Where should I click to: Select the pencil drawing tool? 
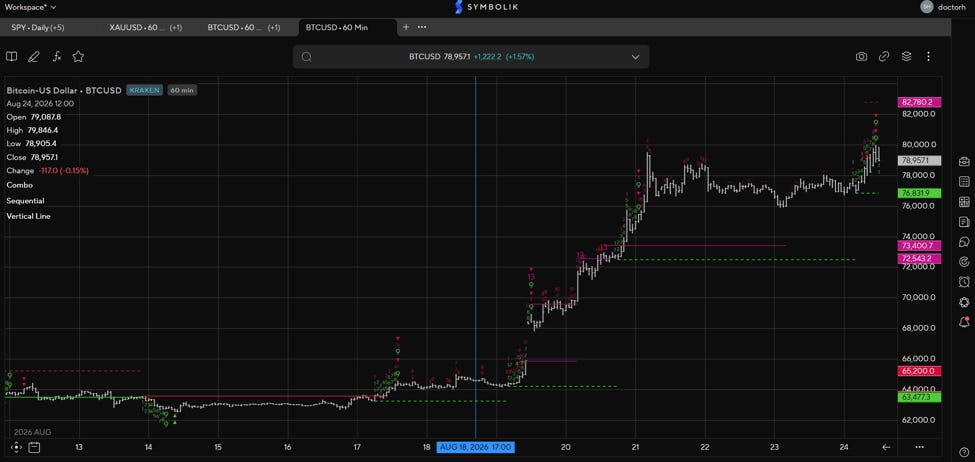34,57
